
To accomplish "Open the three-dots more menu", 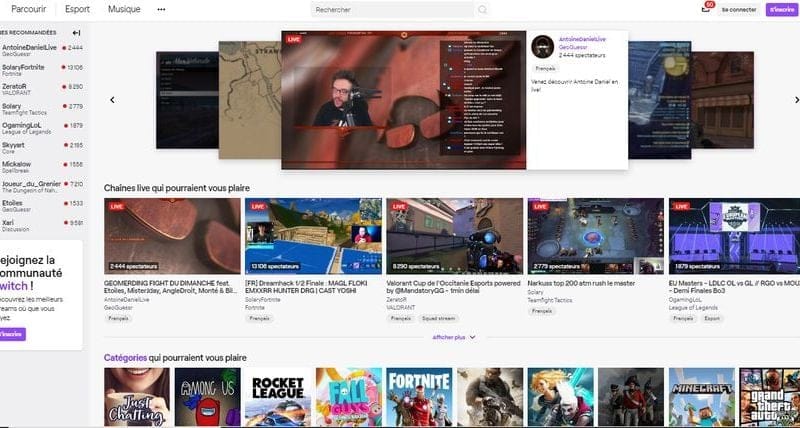I will coord(161,9).
